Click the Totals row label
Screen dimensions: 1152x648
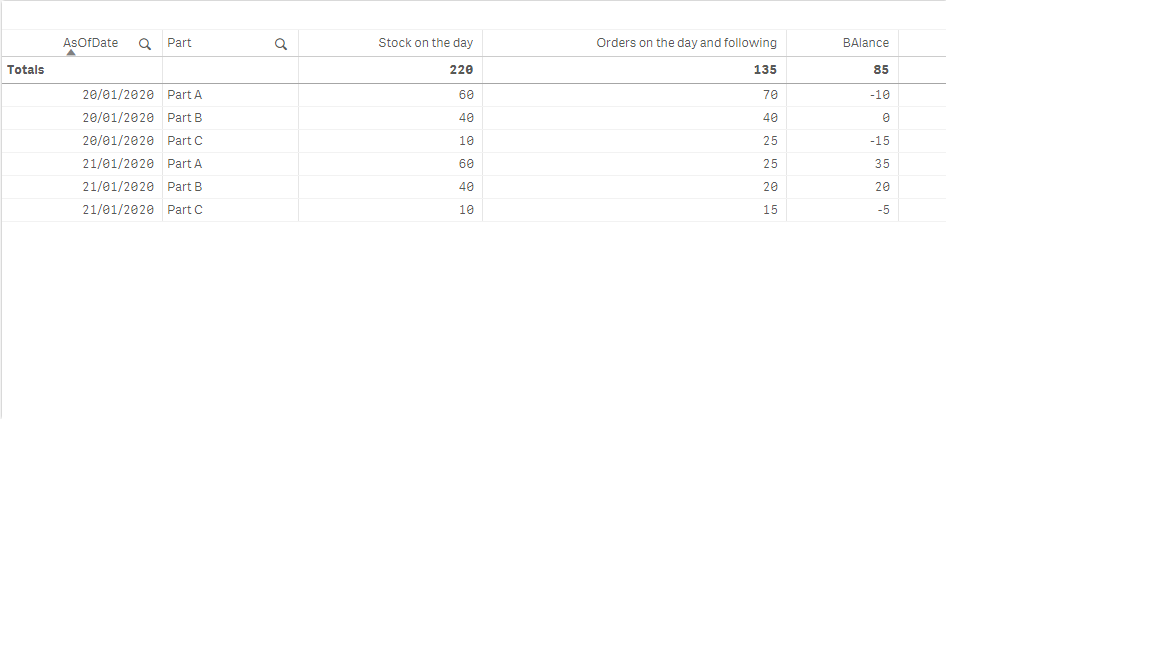click(x=25, y=69)
